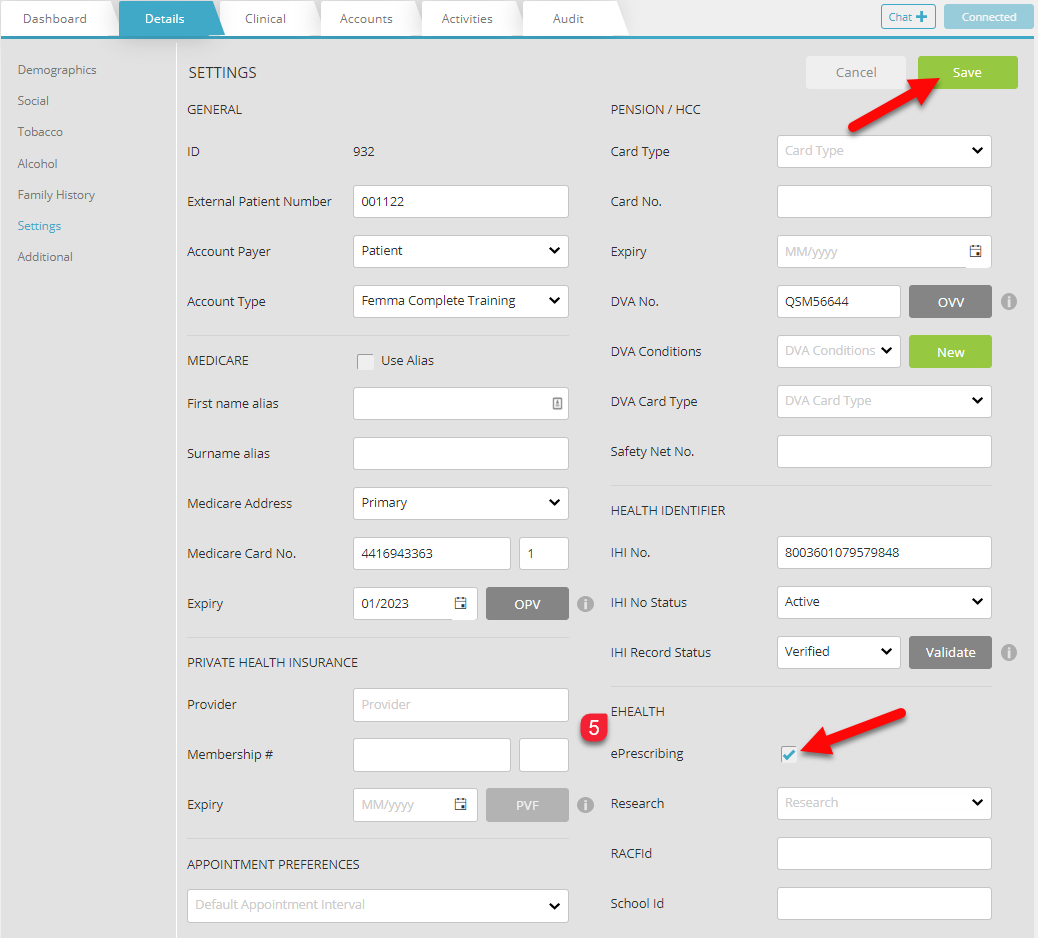Click contact icon in First name alias field
Image resolution: width=1038 pixels, height=938 pixels.
coord(557,403)
